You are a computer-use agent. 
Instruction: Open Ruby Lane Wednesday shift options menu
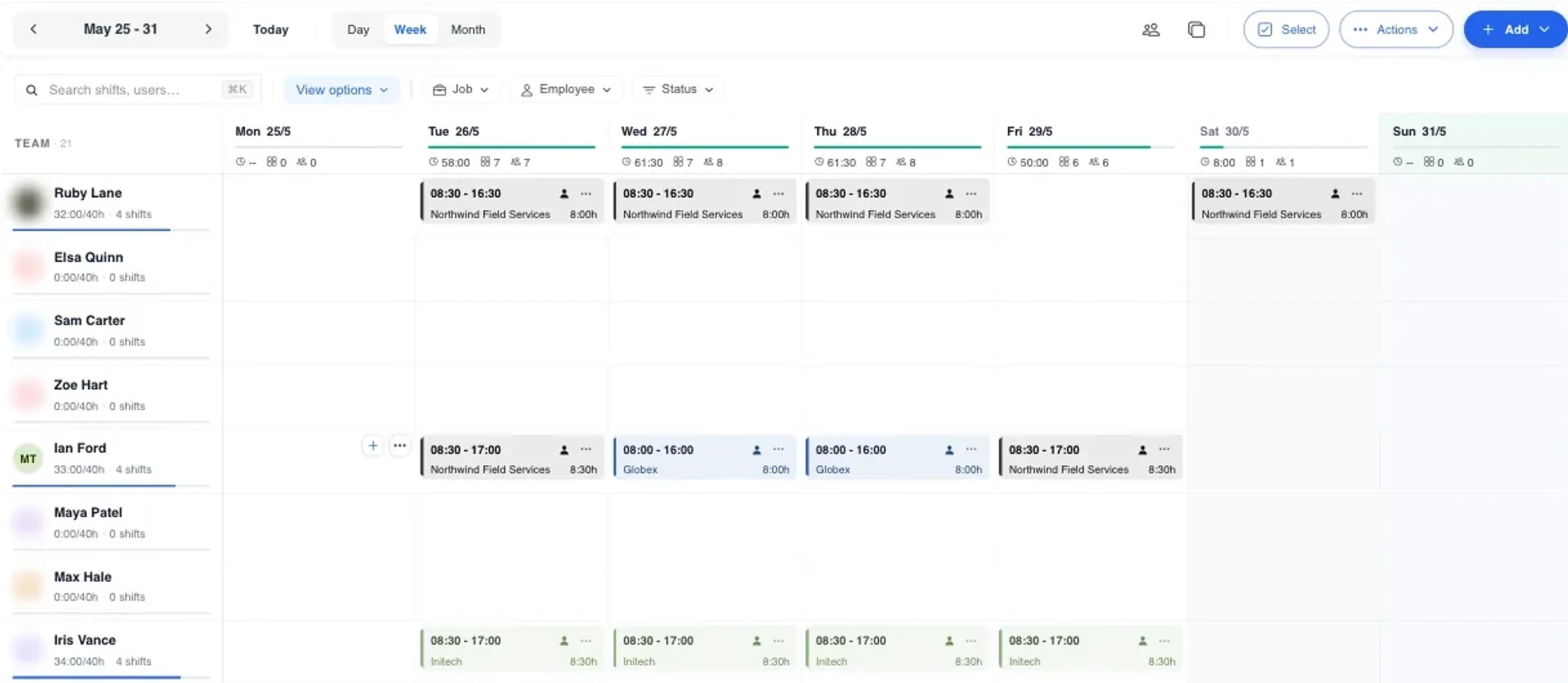778,193
